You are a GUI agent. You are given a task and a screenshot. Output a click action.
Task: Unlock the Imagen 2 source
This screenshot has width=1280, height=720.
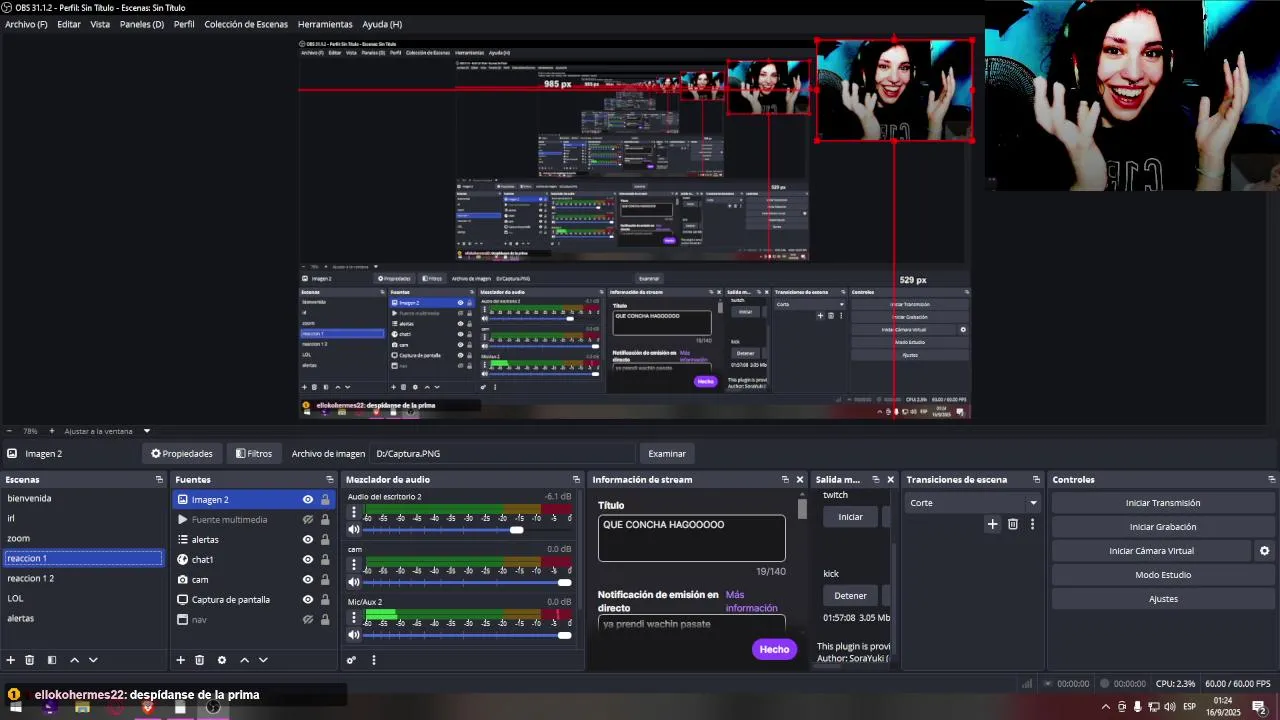point(325,500)
